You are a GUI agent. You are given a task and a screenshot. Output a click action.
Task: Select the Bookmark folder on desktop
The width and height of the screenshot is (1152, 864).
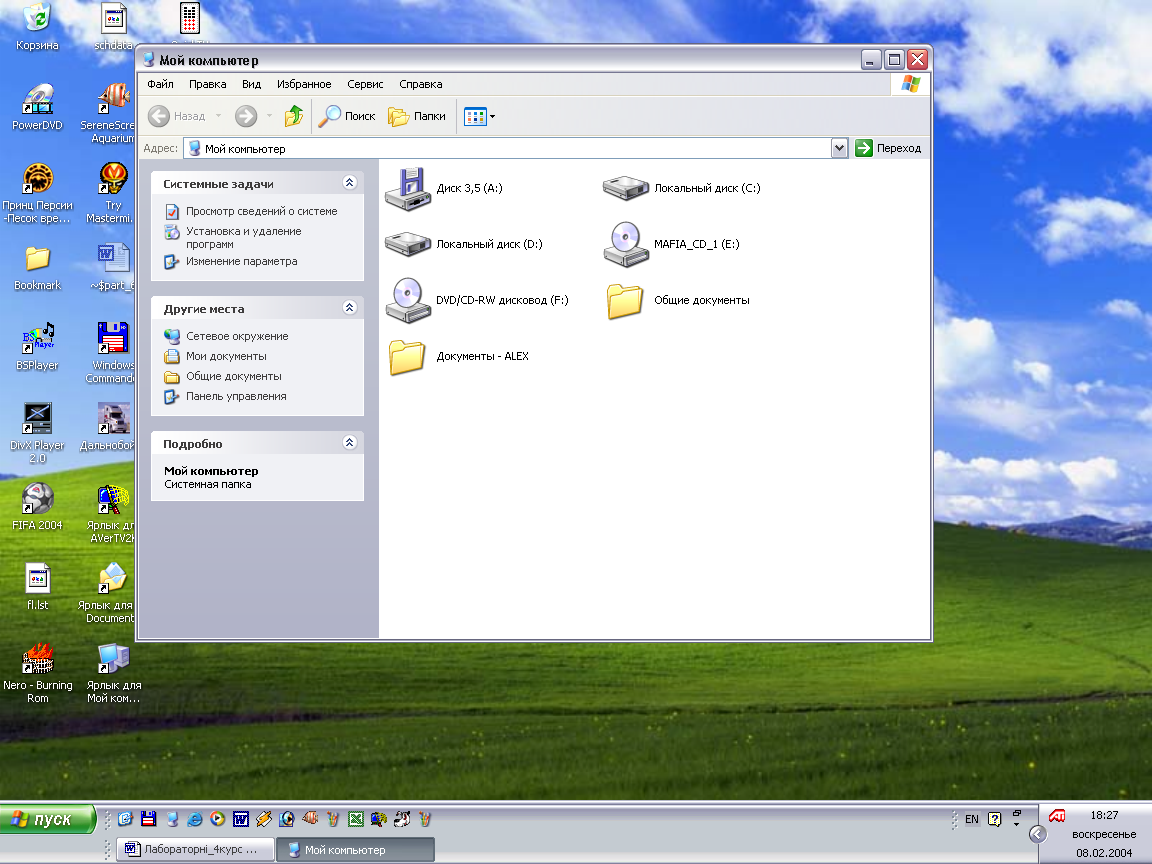[x=37, y=267]
